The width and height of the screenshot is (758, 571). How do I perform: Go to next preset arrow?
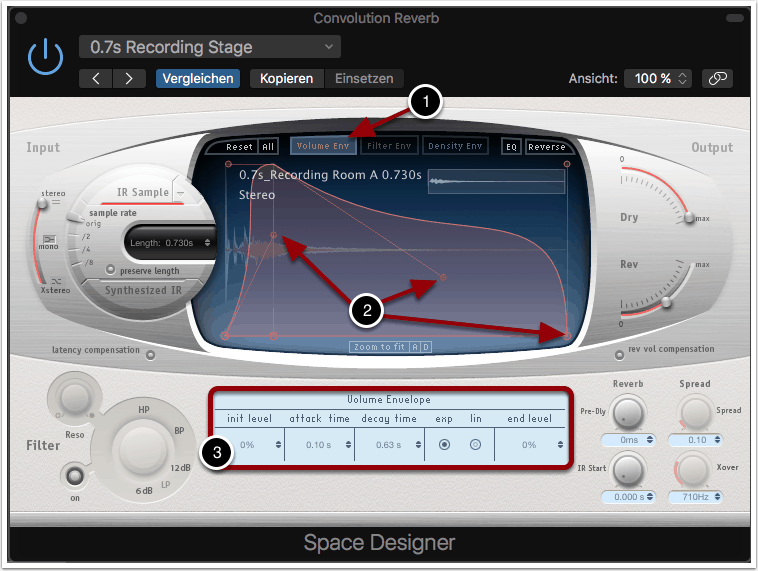(x=128, y=78)
